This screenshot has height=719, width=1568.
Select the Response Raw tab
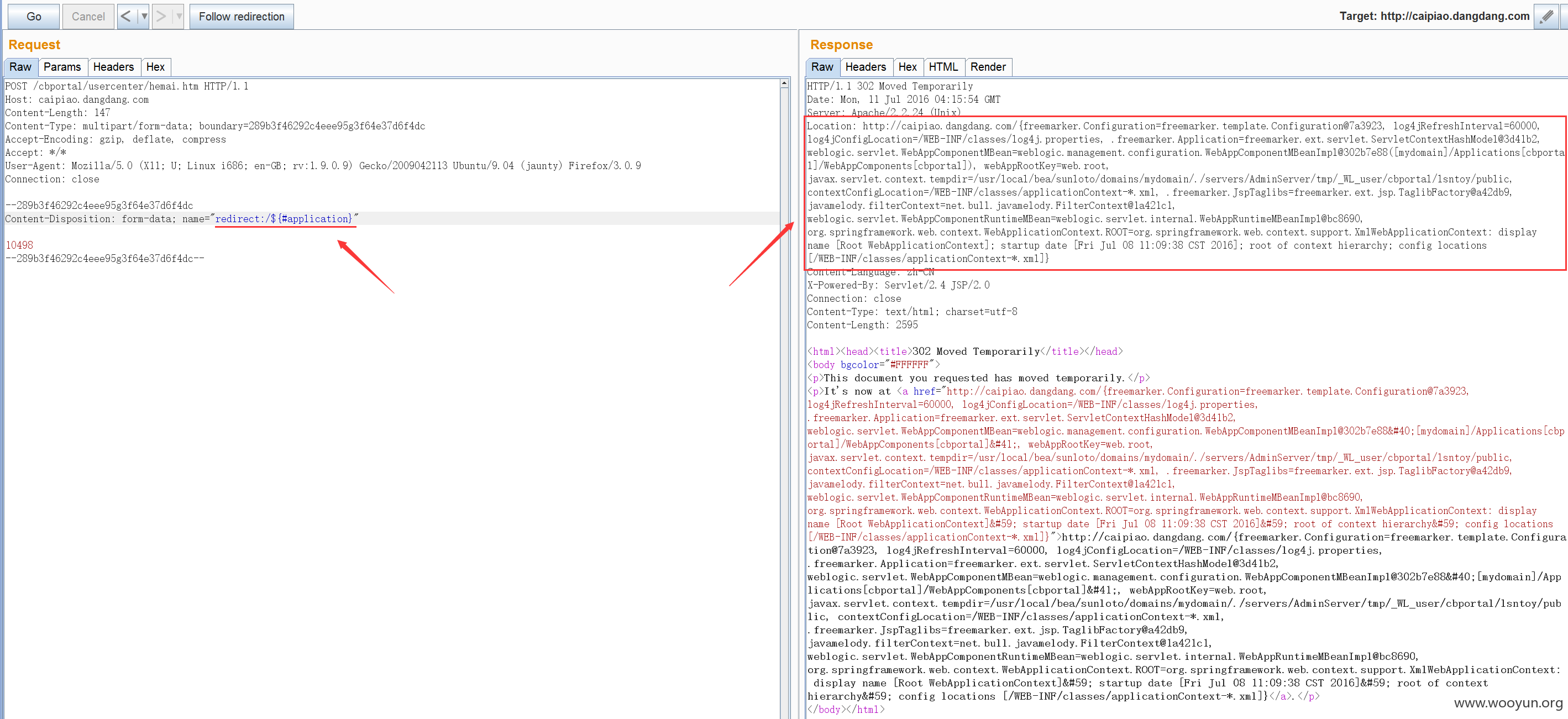[822, 67]
